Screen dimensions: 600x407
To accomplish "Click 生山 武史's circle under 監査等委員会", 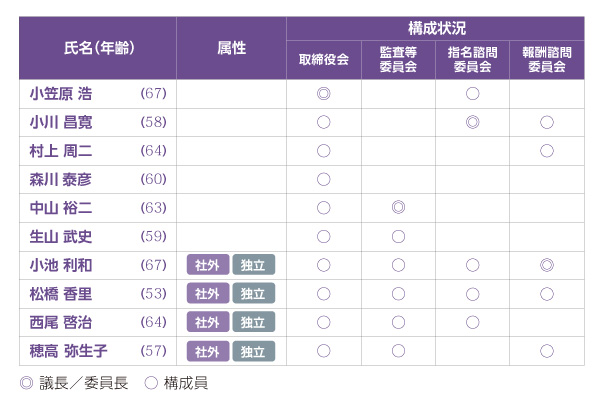I will pos(398,237).
